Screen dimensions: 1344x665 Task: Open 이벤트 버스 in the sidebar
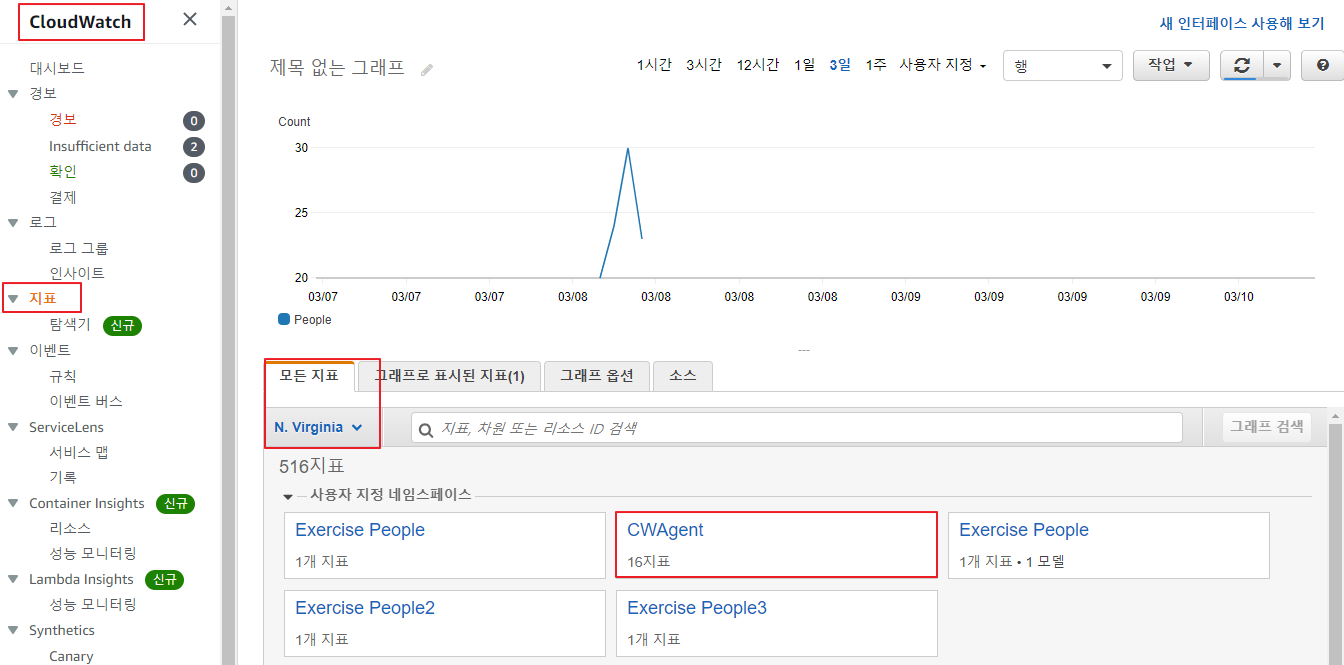86,401
